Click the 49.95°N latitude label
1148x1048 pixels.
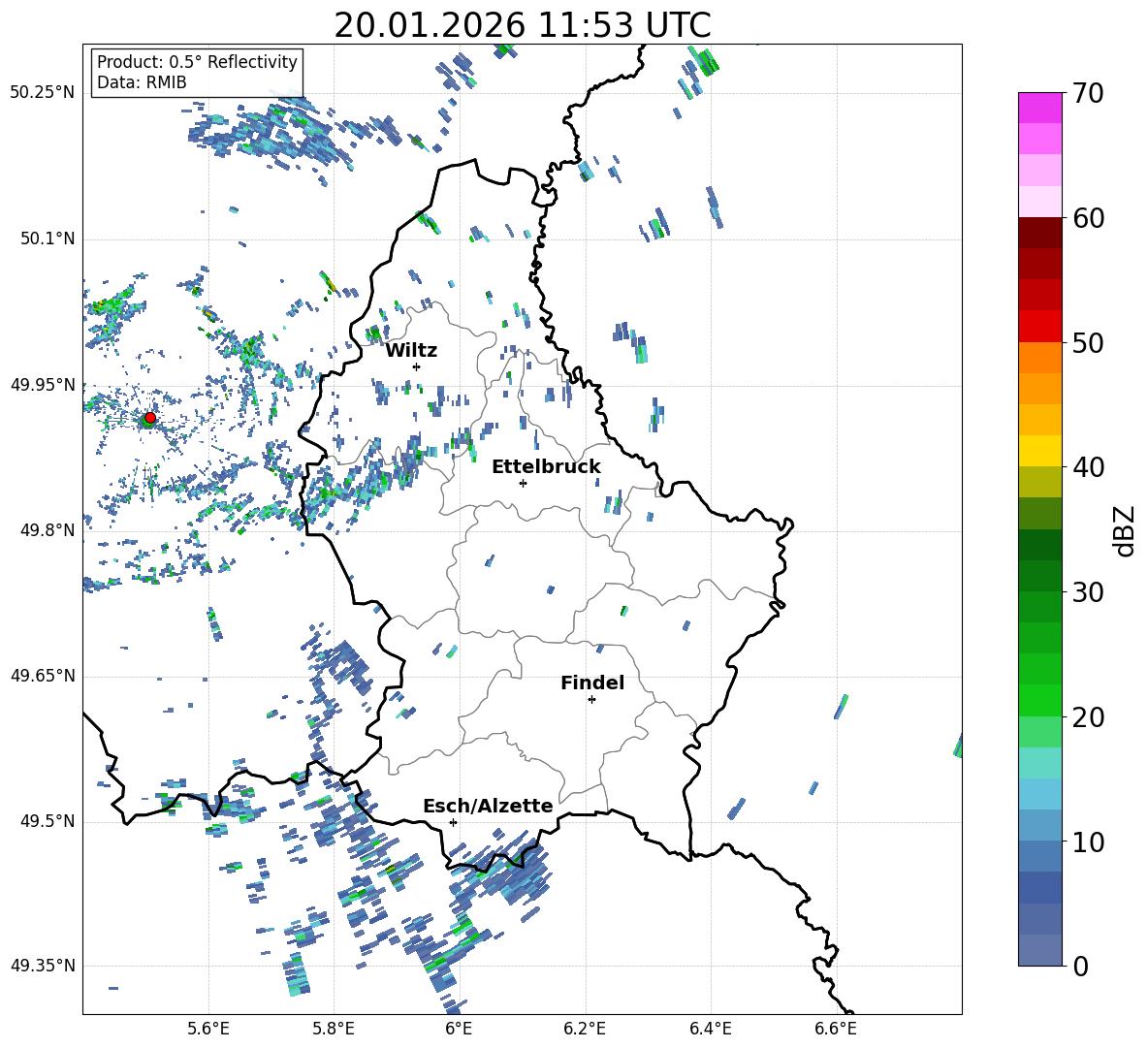[x=43, y=384]
